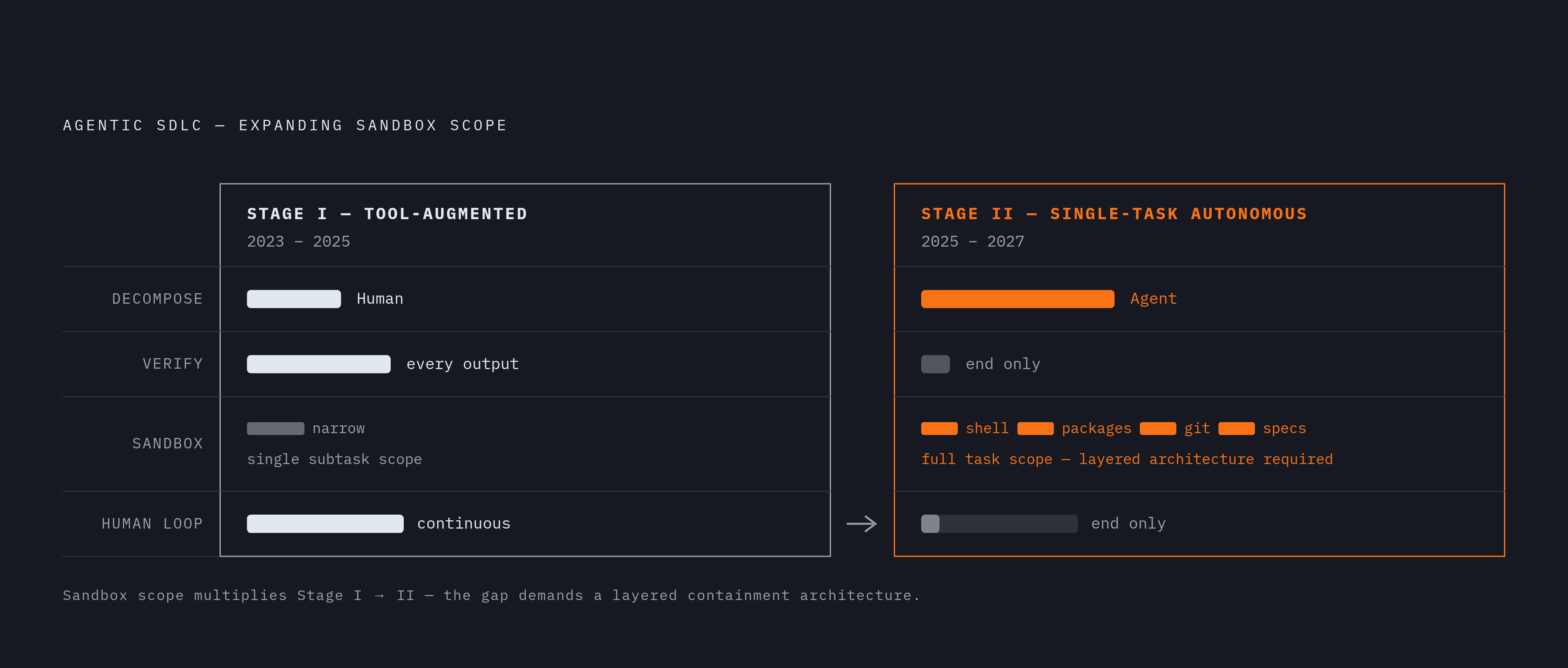This screenshot has height=668, width=1568.
Task: Click the HUMAN LOOP row label
Action: point(152,524)
